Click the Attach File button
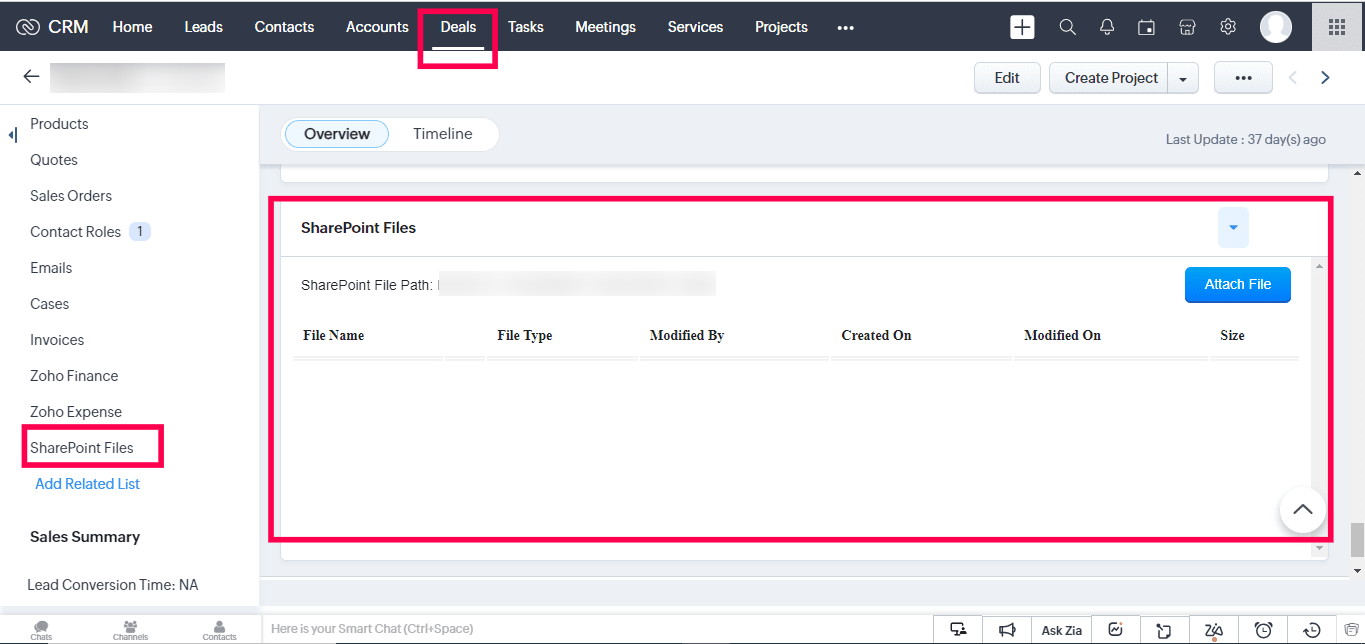The height and width of the screenshot is (644, 1365). [1238, 285]
